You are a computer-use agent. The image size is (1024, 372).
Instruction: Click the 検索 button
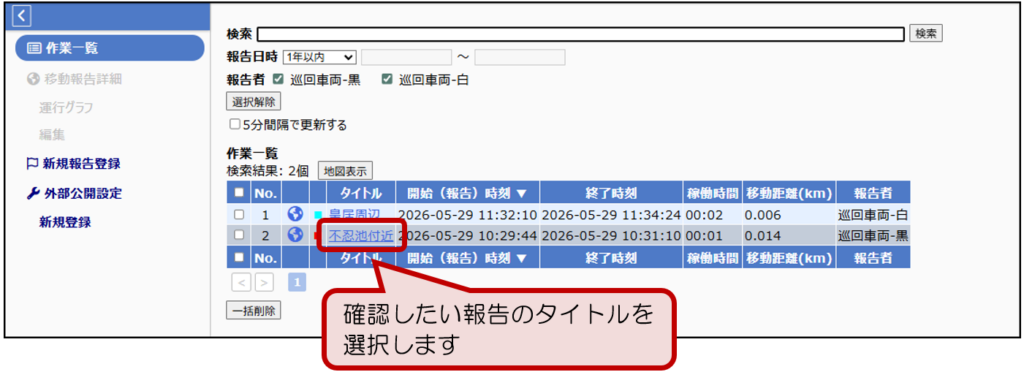(x=925, y=34)
